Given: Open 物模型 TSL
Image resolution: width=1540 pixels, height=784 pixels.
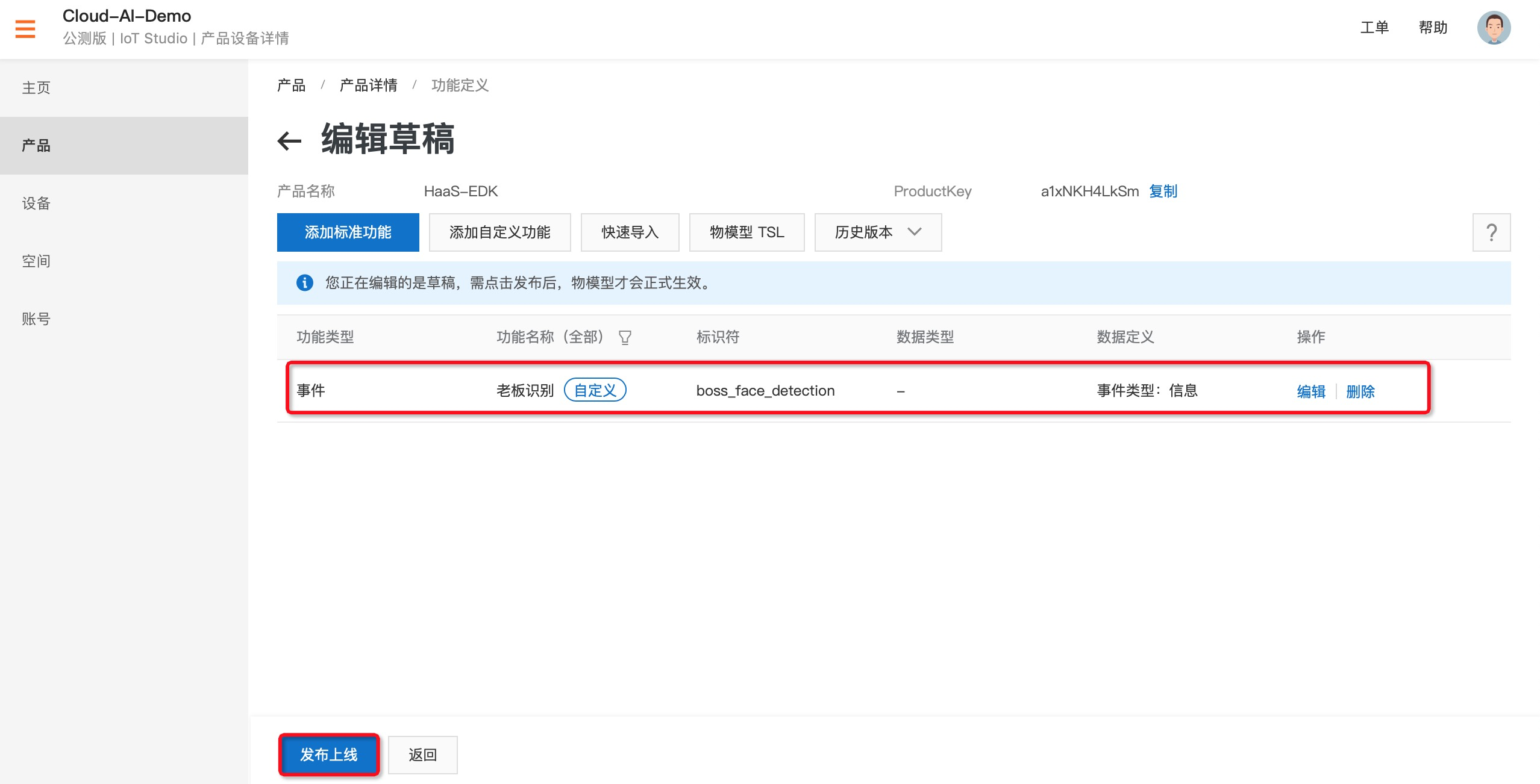Looking at the screenshot, I should click(747, 232).
